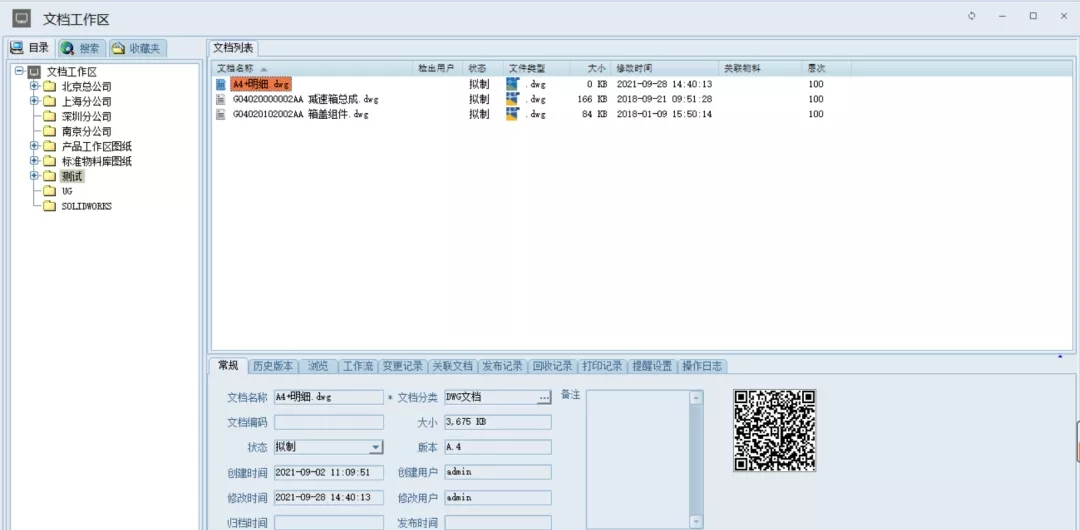Click the QR code image
The image size is (1080, 530).
click(x=774, y=430)
